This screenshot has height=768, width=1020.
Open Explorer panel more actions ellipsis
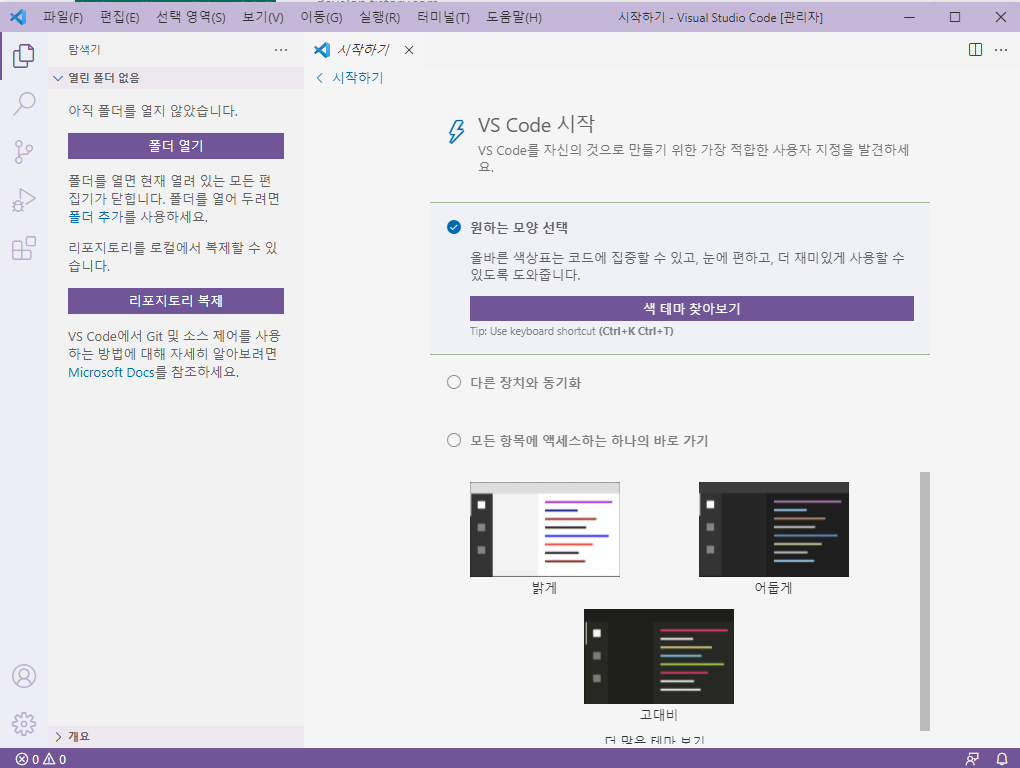coord(280,50)
